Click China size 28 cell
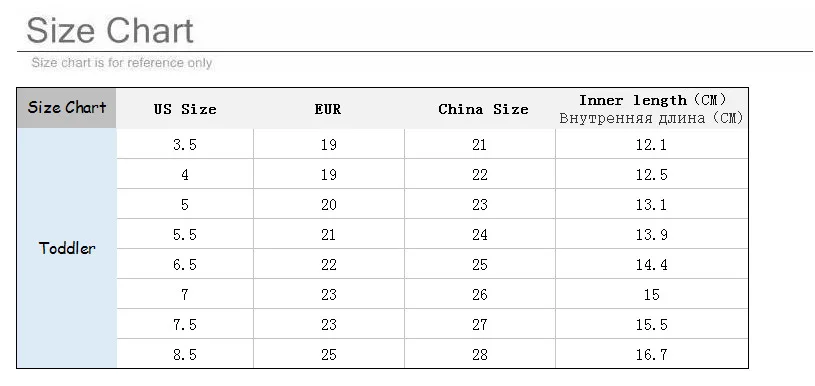This screenshot has width=815, height=386. (x=480, y=354)
